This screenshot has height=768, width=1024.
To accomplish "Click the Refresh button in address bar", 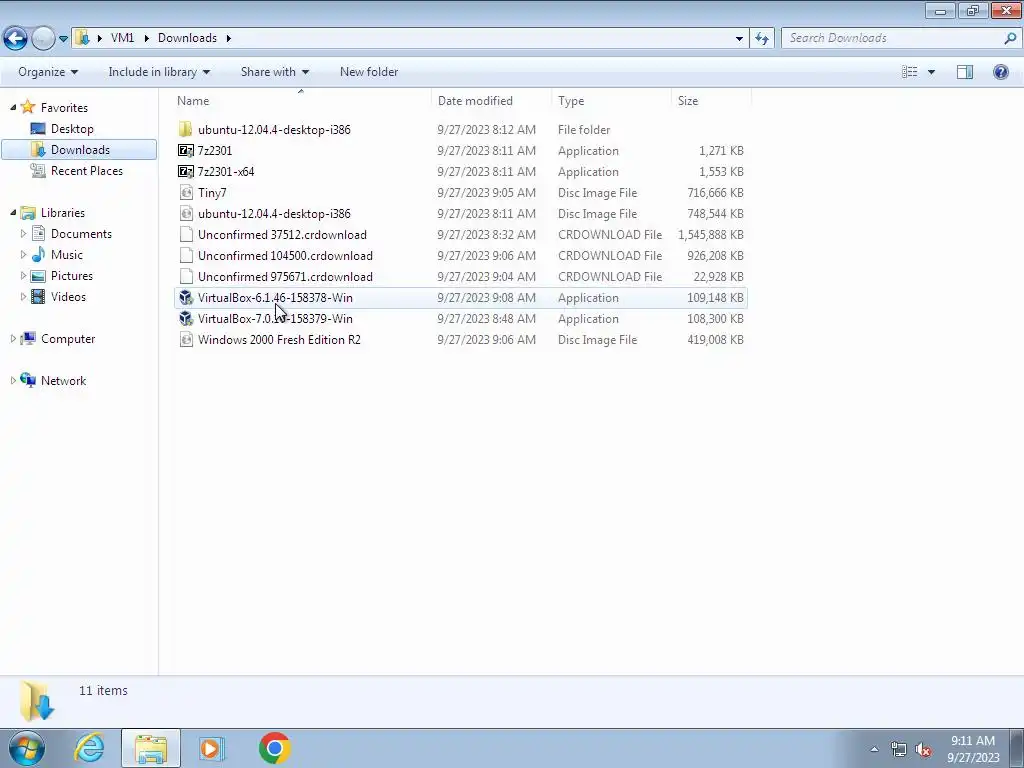I will coord(762,38).
